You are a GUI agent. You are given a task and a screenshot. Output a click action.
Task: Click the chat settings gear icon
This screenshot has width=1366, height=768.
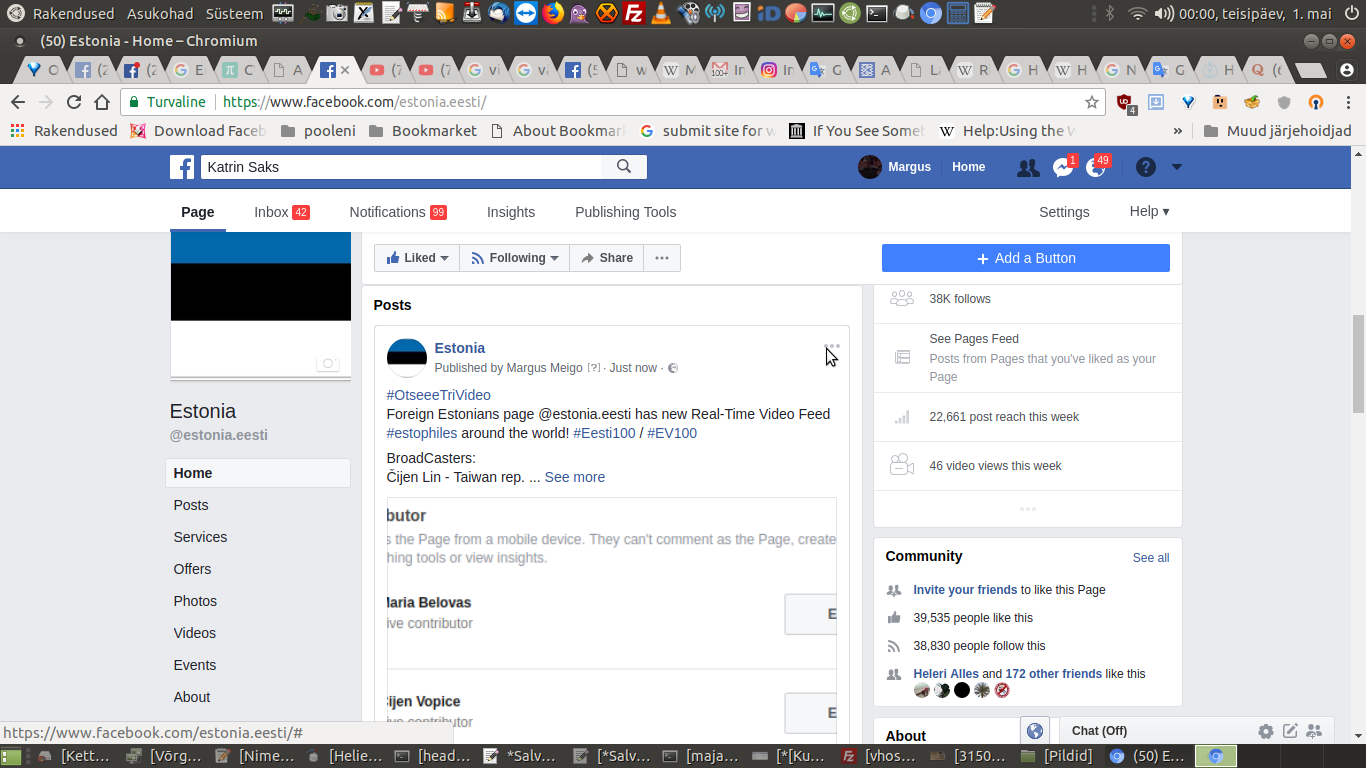1266,731
